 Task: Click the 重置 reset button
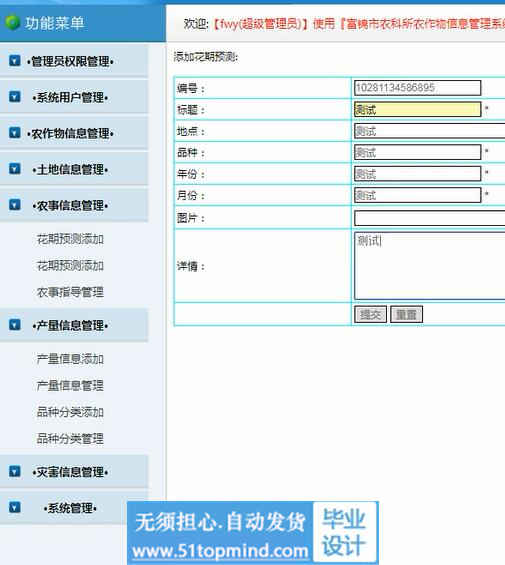(406, 315)
